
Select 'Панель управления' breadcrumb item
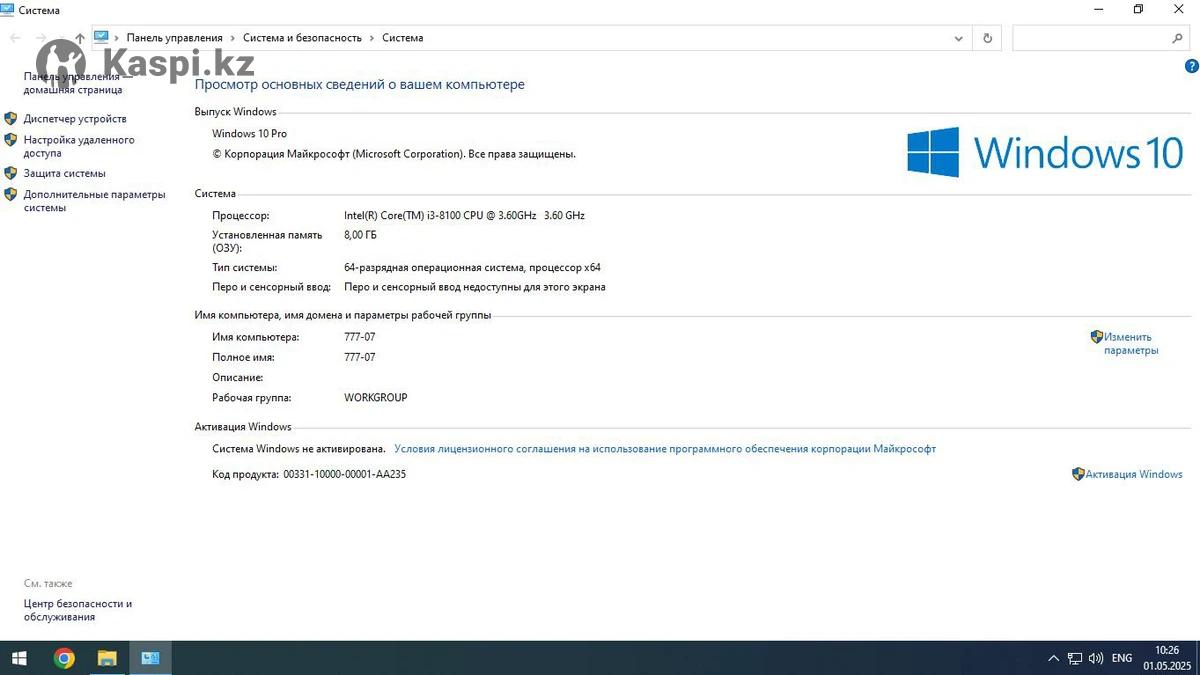click(174, 38)
